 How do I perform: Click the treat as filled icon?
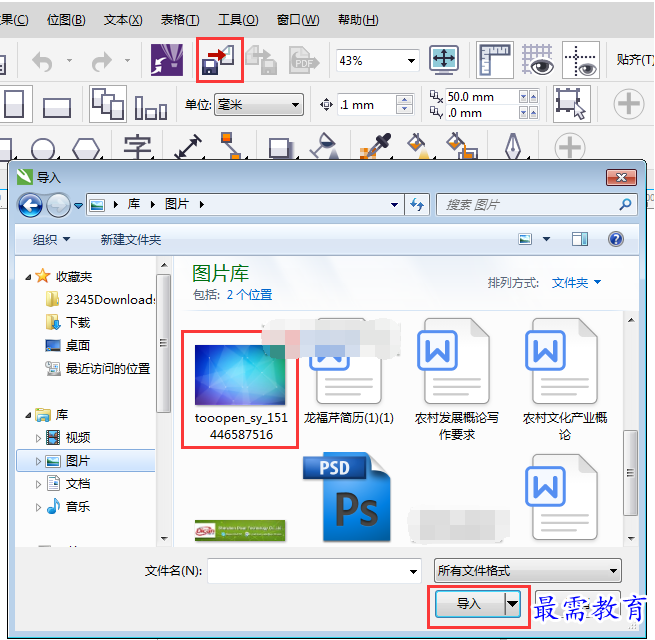(571, 104)
